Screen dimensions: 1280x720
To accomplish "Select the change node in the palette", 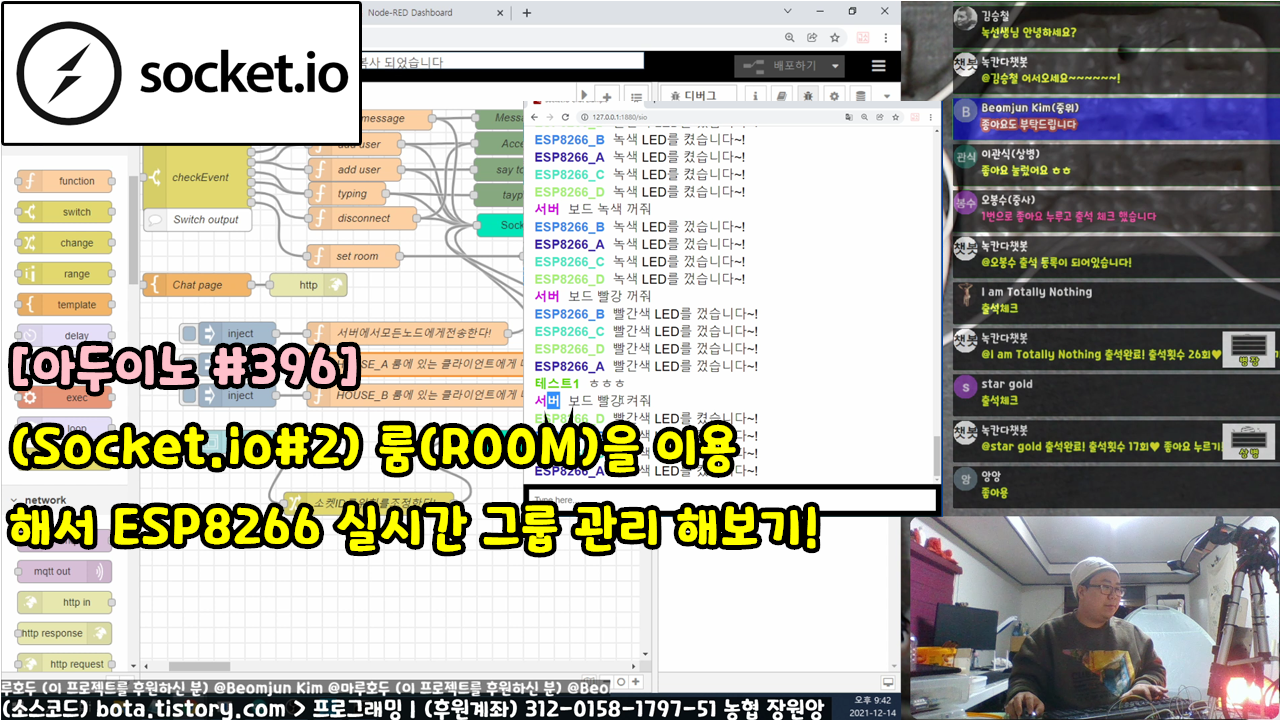I will (x=64, y=243).
